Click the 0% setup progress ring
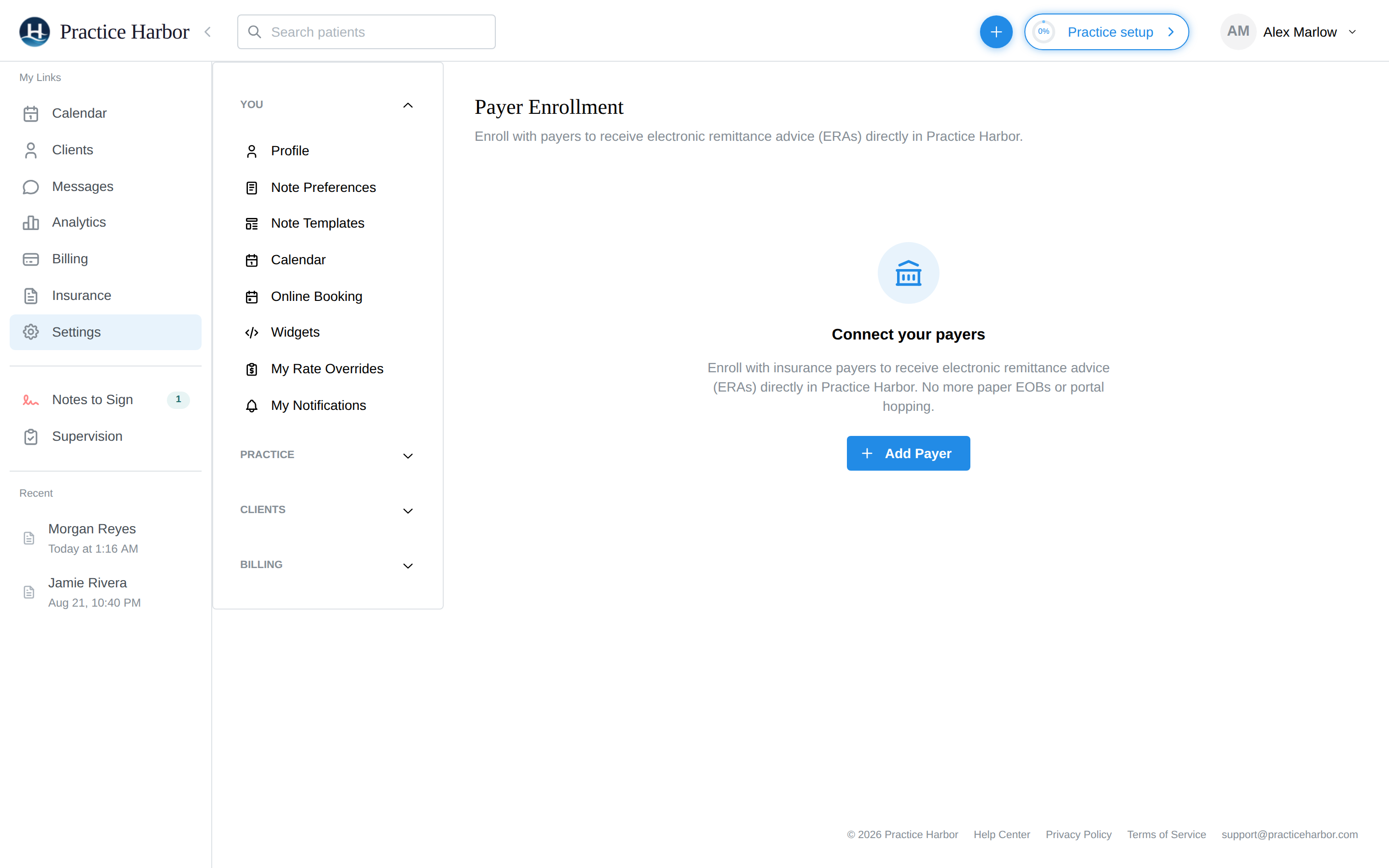Screen dimensions: 1389x868 coord(1044,32)
